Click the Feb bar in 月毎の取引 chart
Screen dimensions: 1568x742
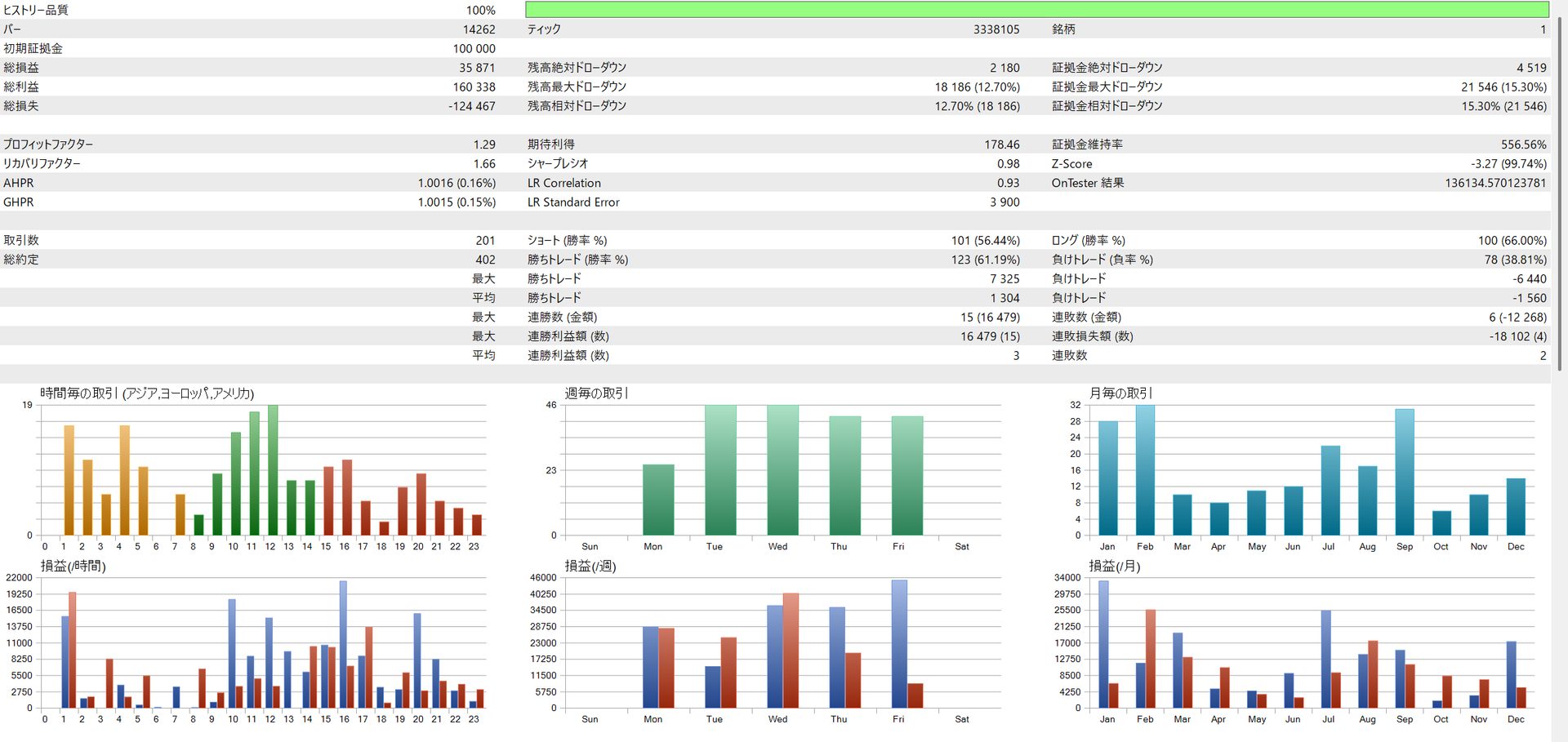tap(1145, 470)
